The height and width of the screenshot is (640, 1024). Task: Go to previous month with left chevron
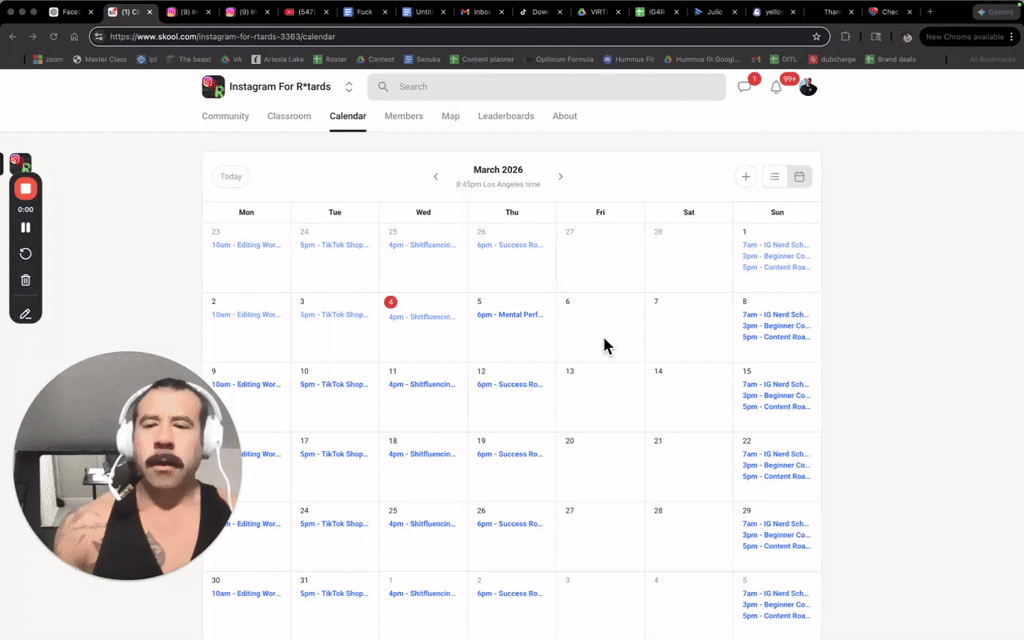point(435,176)
